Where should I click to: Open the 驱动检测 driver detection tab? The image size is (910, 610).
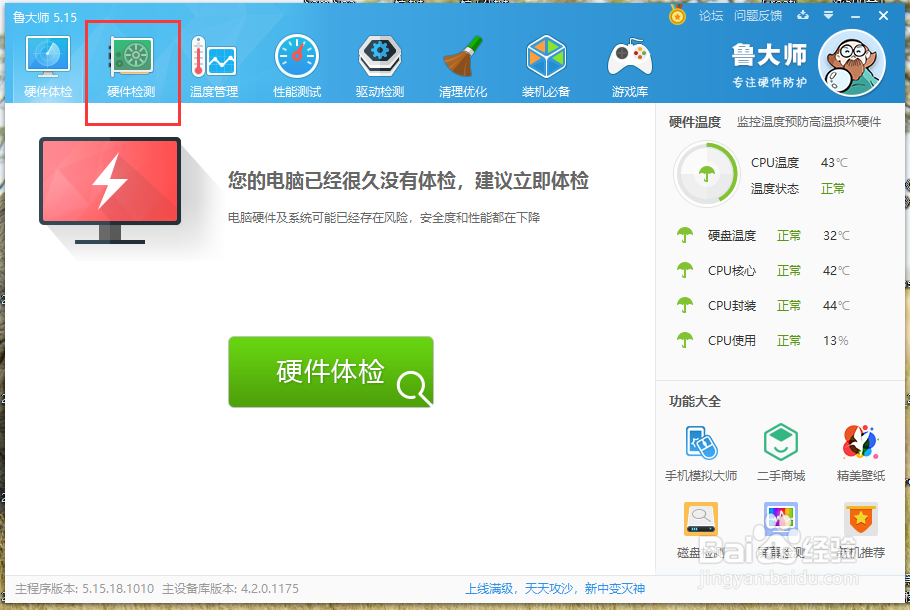(380, 67)
